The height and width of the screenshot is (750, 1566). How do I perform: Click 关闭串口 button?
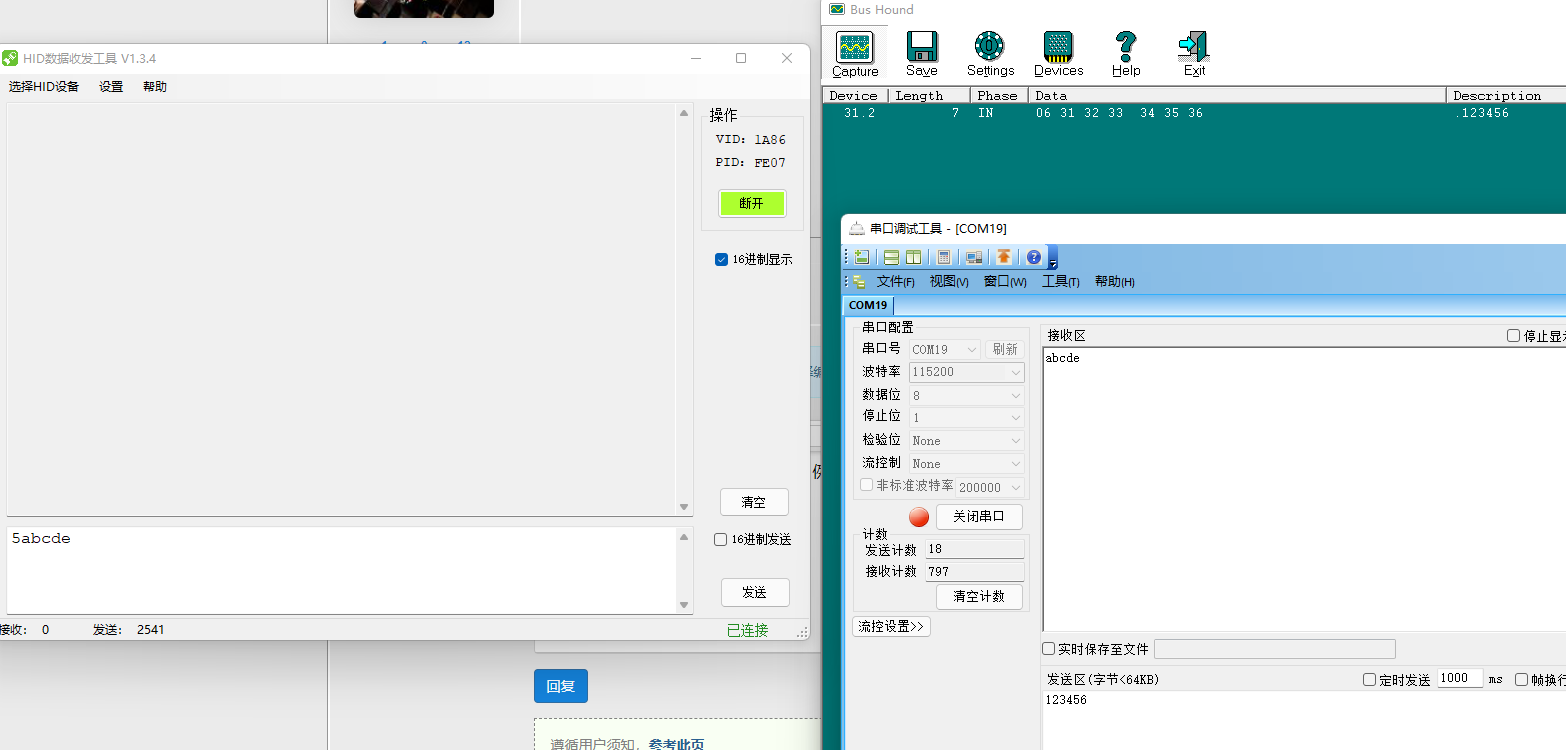979,517
